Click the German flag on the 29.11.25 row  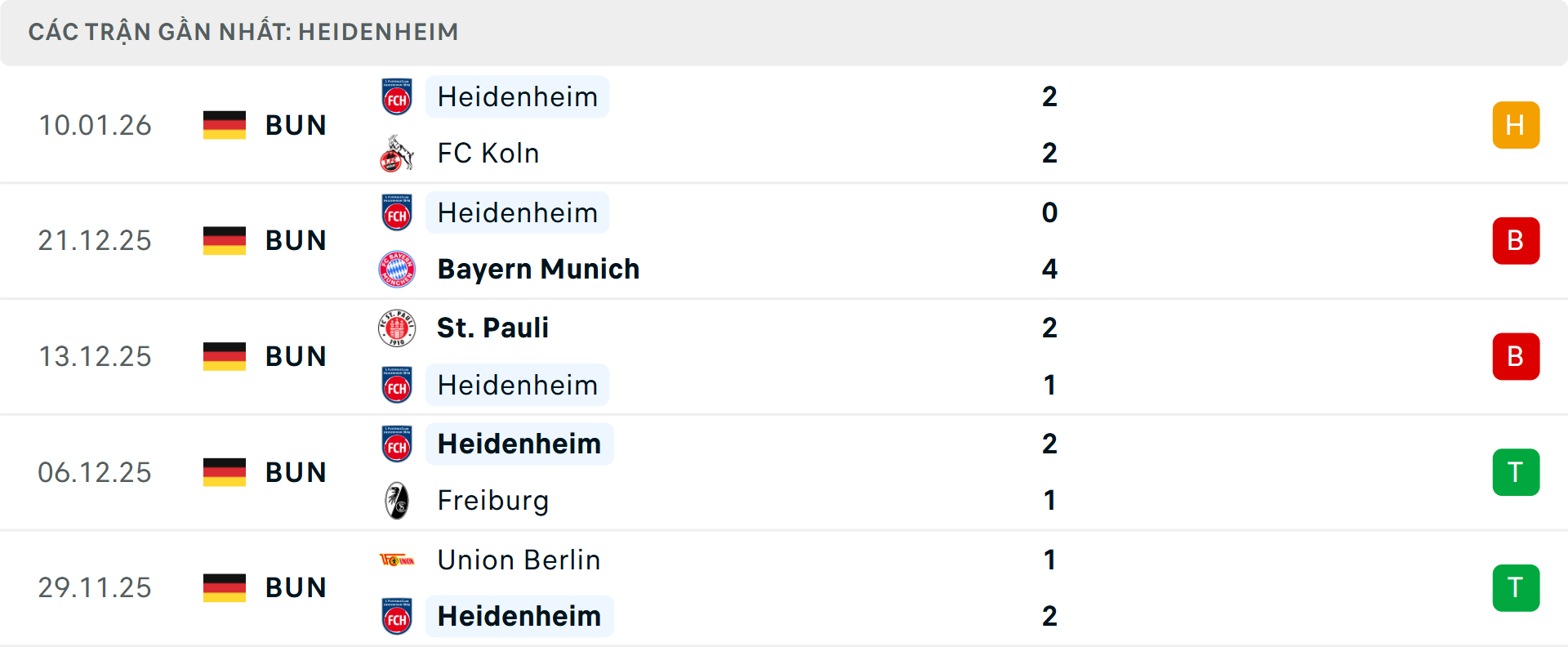(x=225, y=587)
